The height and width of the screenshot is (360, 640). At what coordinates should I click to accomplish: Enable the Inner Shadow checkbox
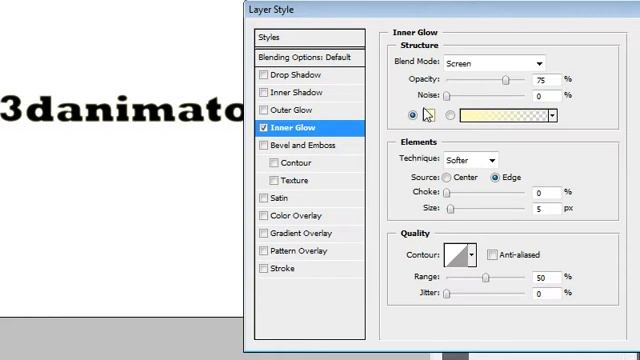coord(263,92)
